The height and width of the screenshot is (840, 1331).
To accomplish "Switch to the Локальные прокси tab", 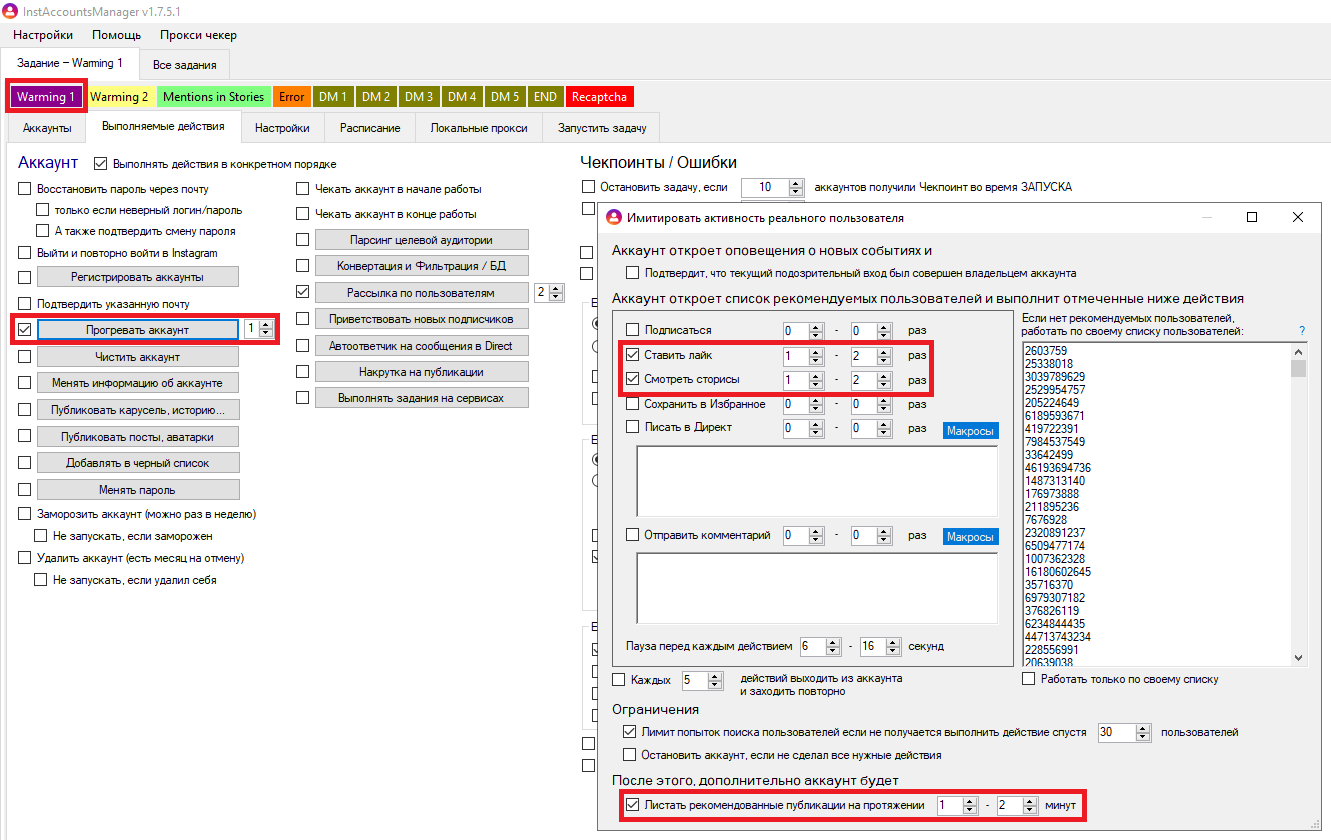I will coord(479,128).
